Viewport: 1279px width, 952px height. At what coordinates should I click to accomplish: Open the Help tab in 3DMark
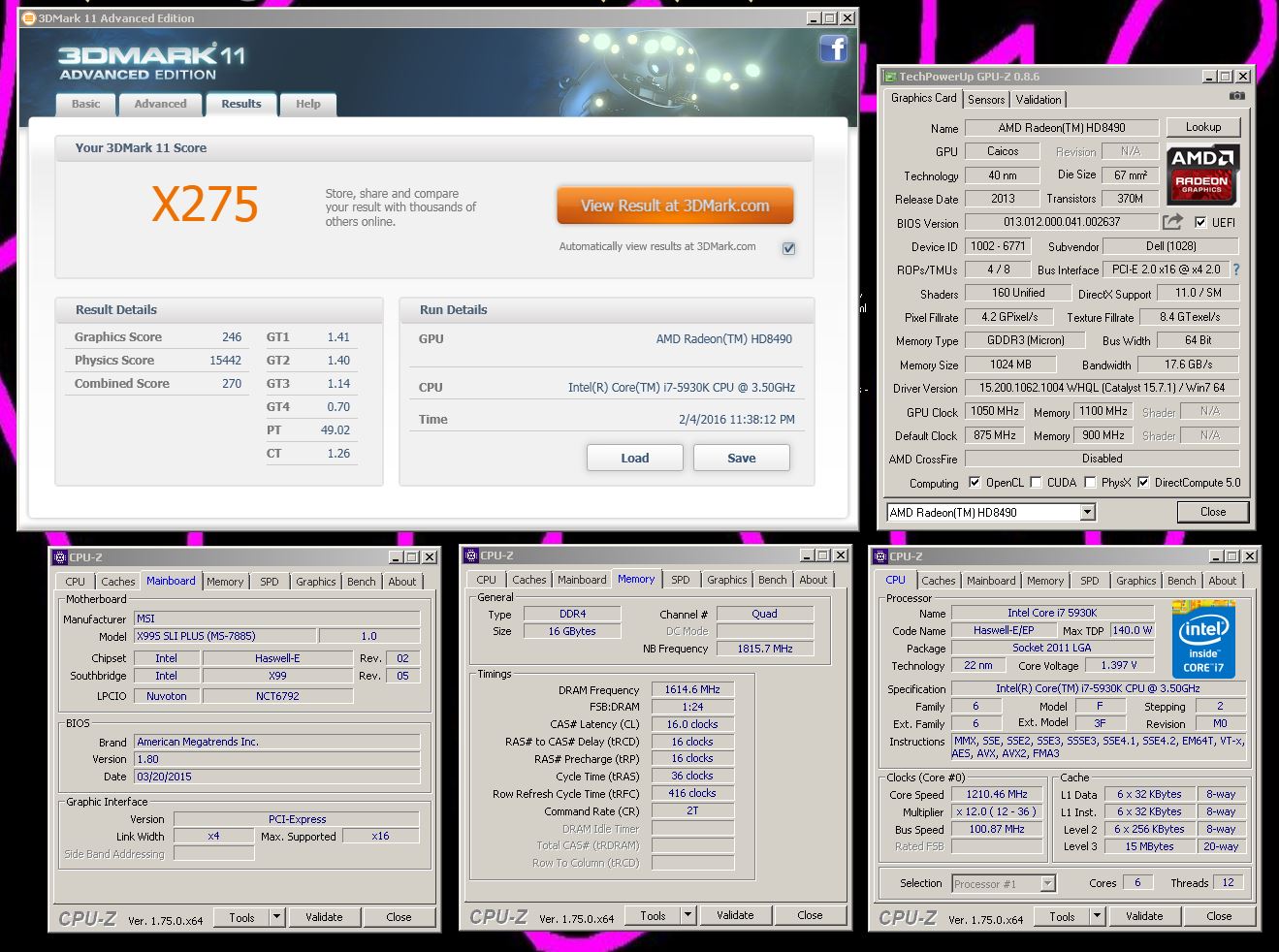point(308,104)
